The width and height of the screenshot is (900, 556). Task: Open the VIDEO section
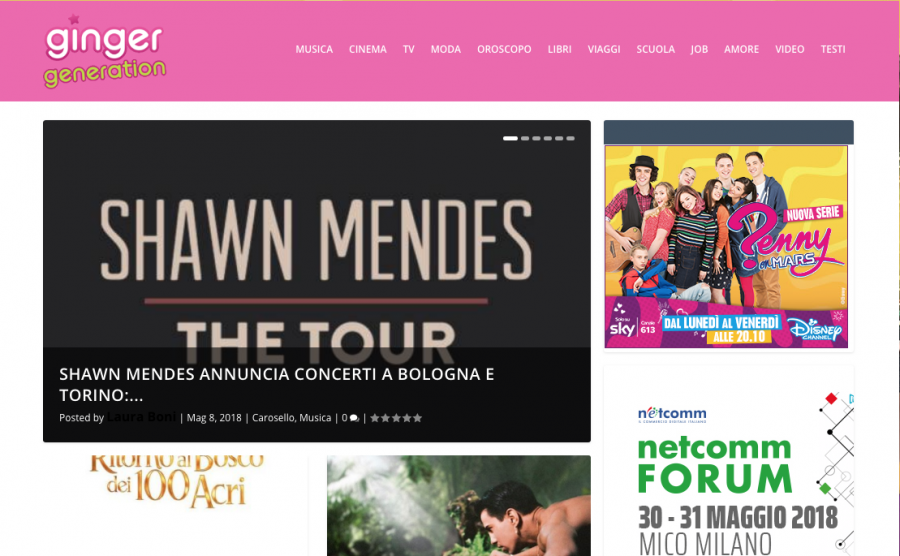(789, 49)
